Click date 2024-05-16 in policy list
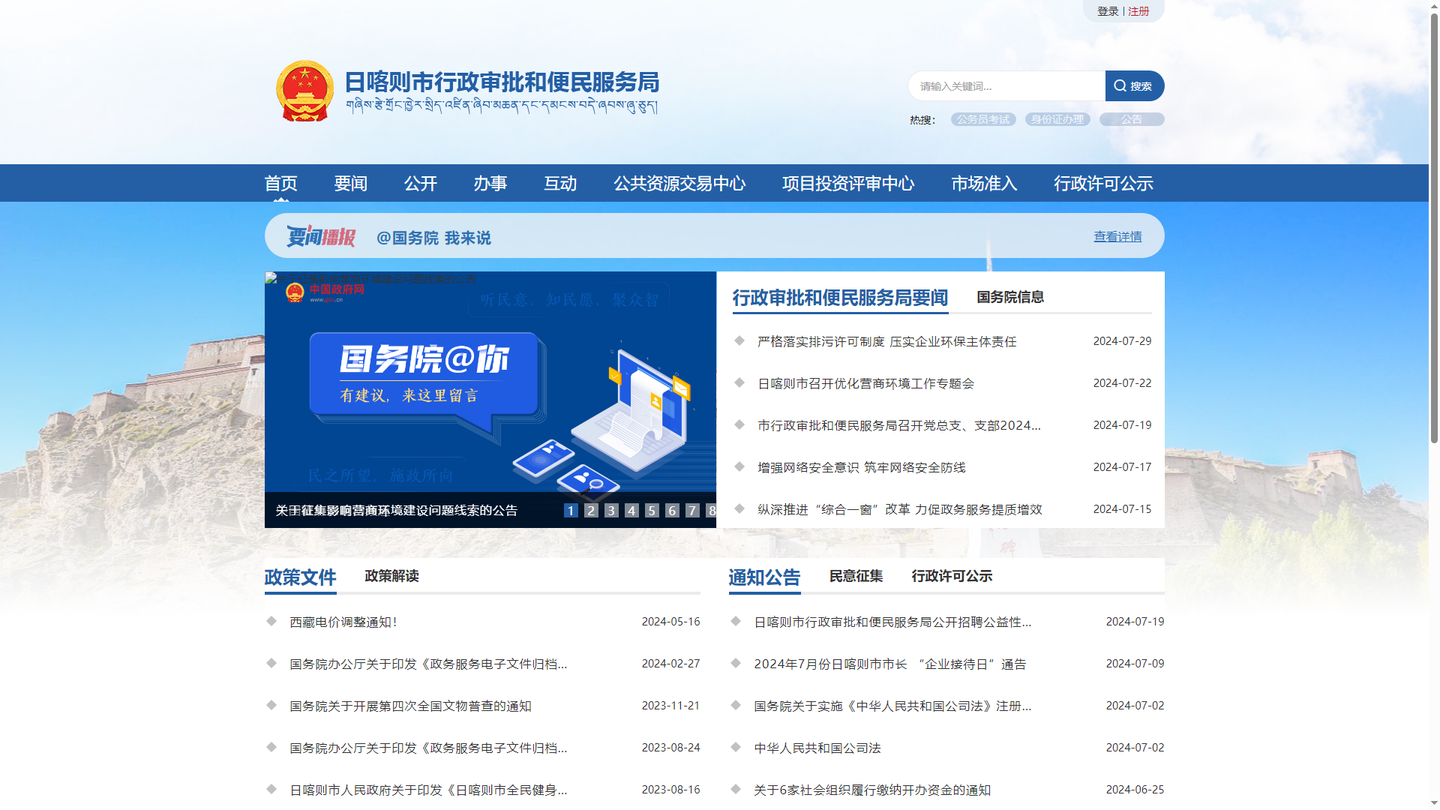1440x810 pixels. 671,621
